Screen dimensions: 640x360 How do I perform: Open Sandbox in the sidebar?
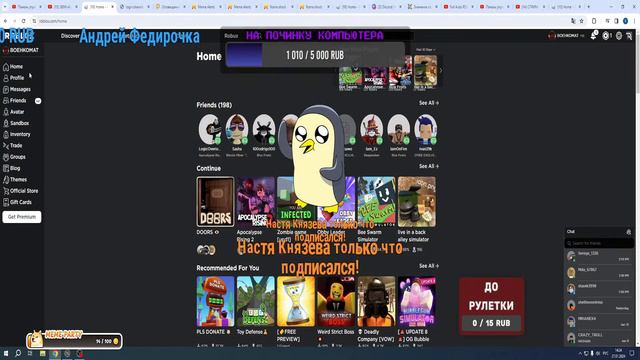click(16, 123)
